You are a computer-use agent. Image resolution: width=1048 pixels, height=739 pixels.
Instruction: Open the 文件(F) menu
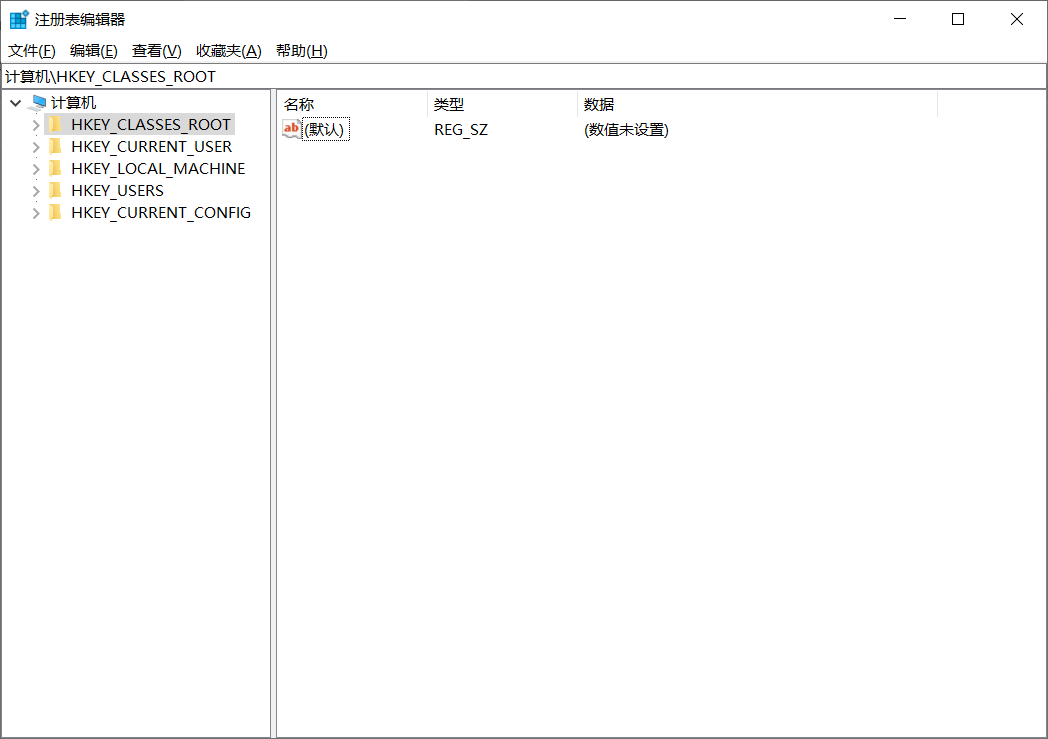(31, 51)
